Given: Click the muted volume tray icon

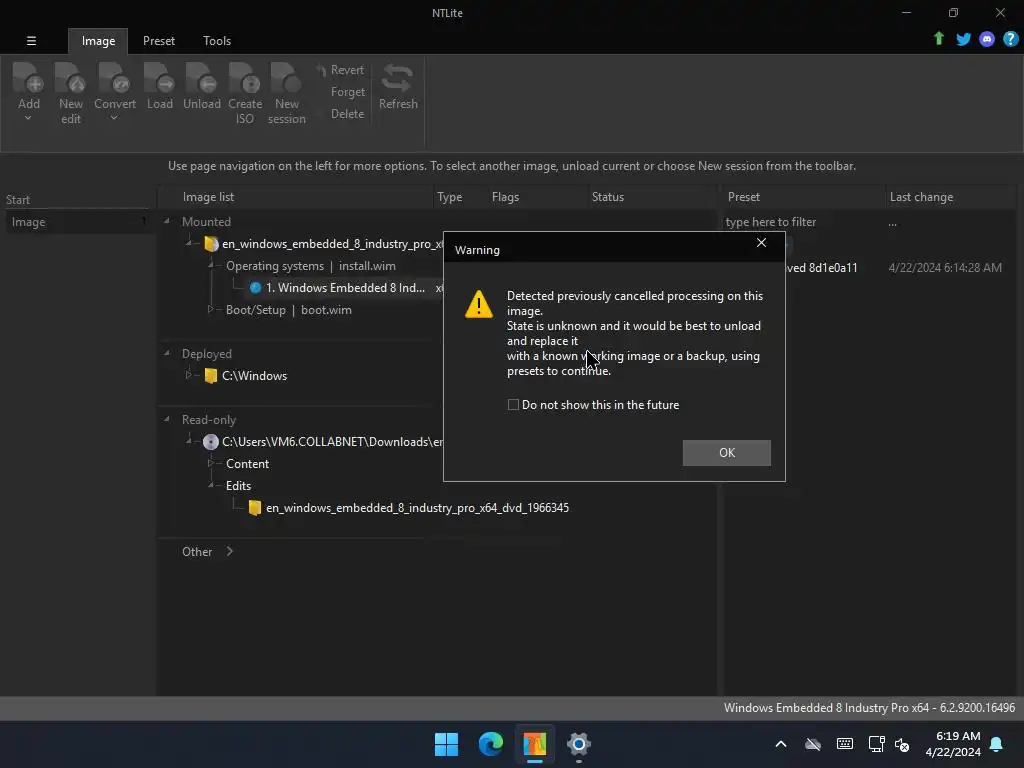Looking at the screenshot, I should tap(902, 744).
